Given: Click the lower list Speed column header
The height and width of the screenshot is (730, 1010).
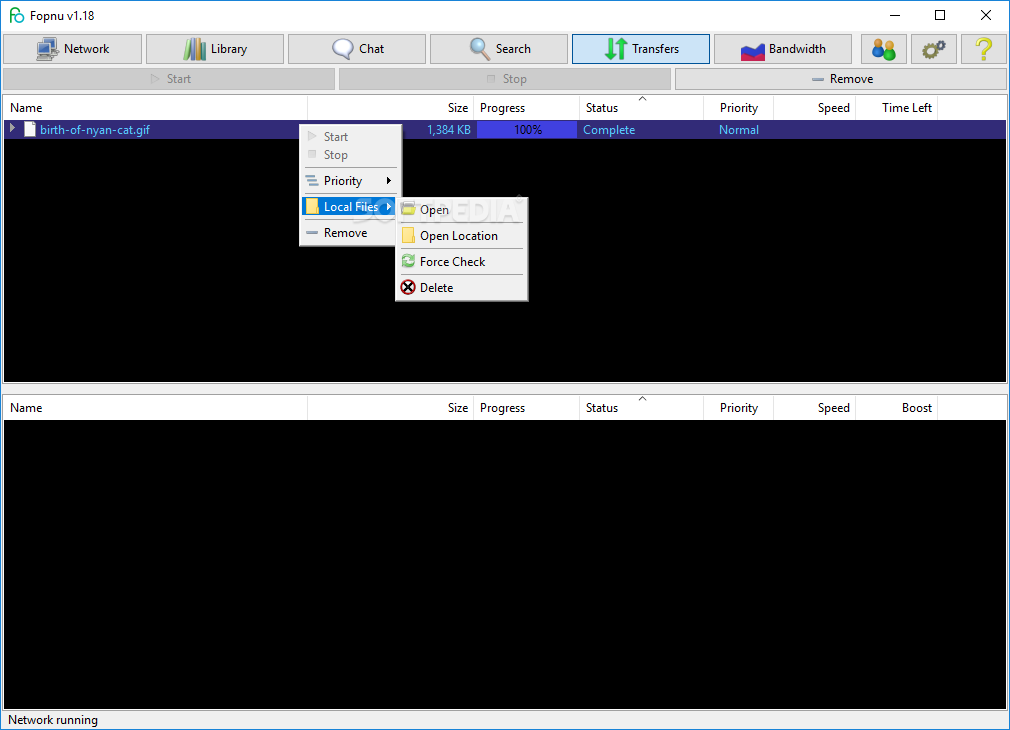Looking at the screenshot, I should [814, 408].
